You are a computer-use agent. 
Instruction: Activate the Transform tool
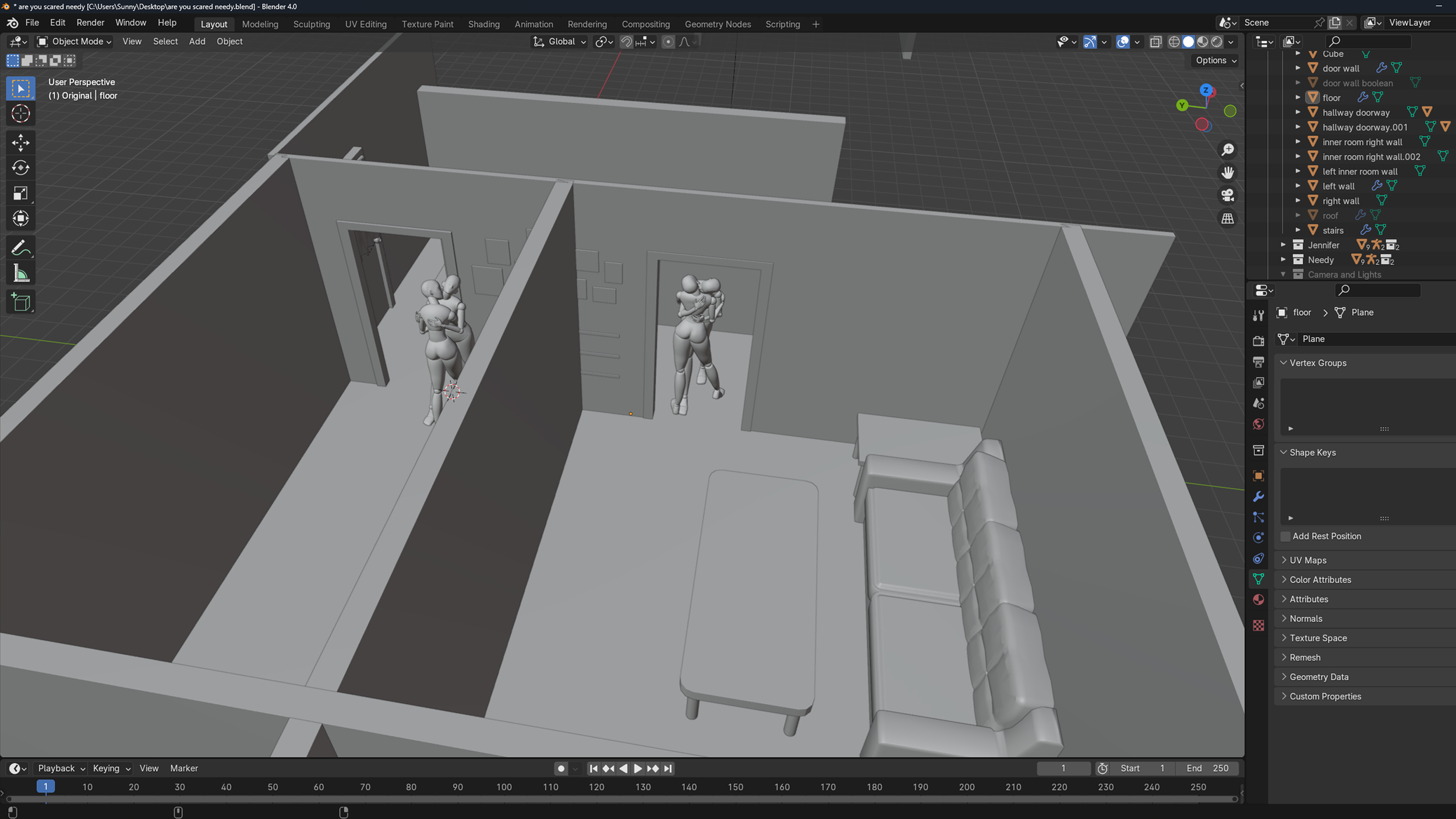21,218
